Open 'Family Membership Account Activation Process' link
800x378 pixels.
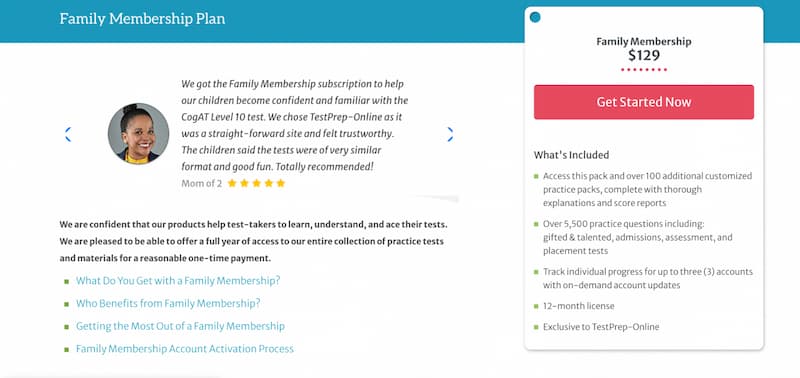(185, 349)
